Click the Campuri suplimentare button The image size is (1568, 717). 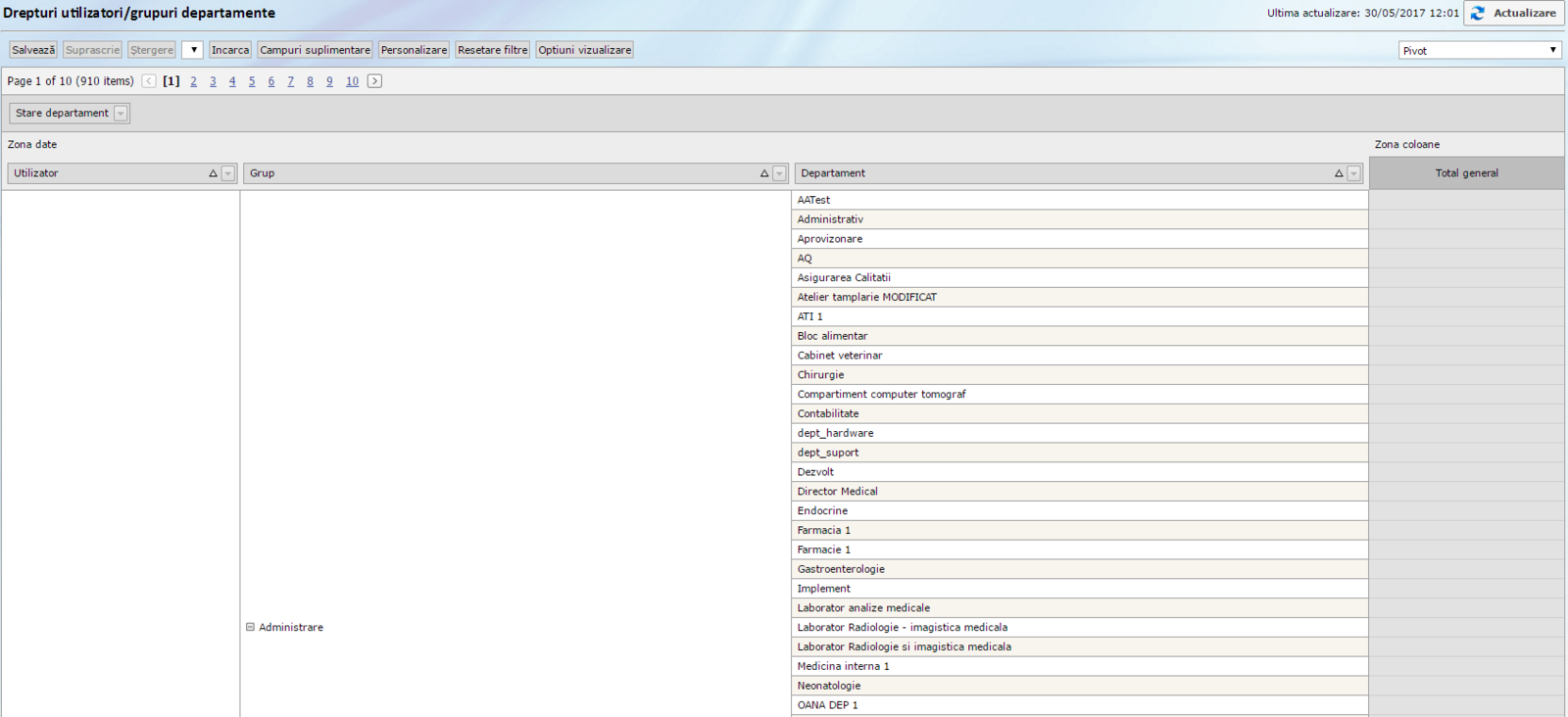click(315, 50)
